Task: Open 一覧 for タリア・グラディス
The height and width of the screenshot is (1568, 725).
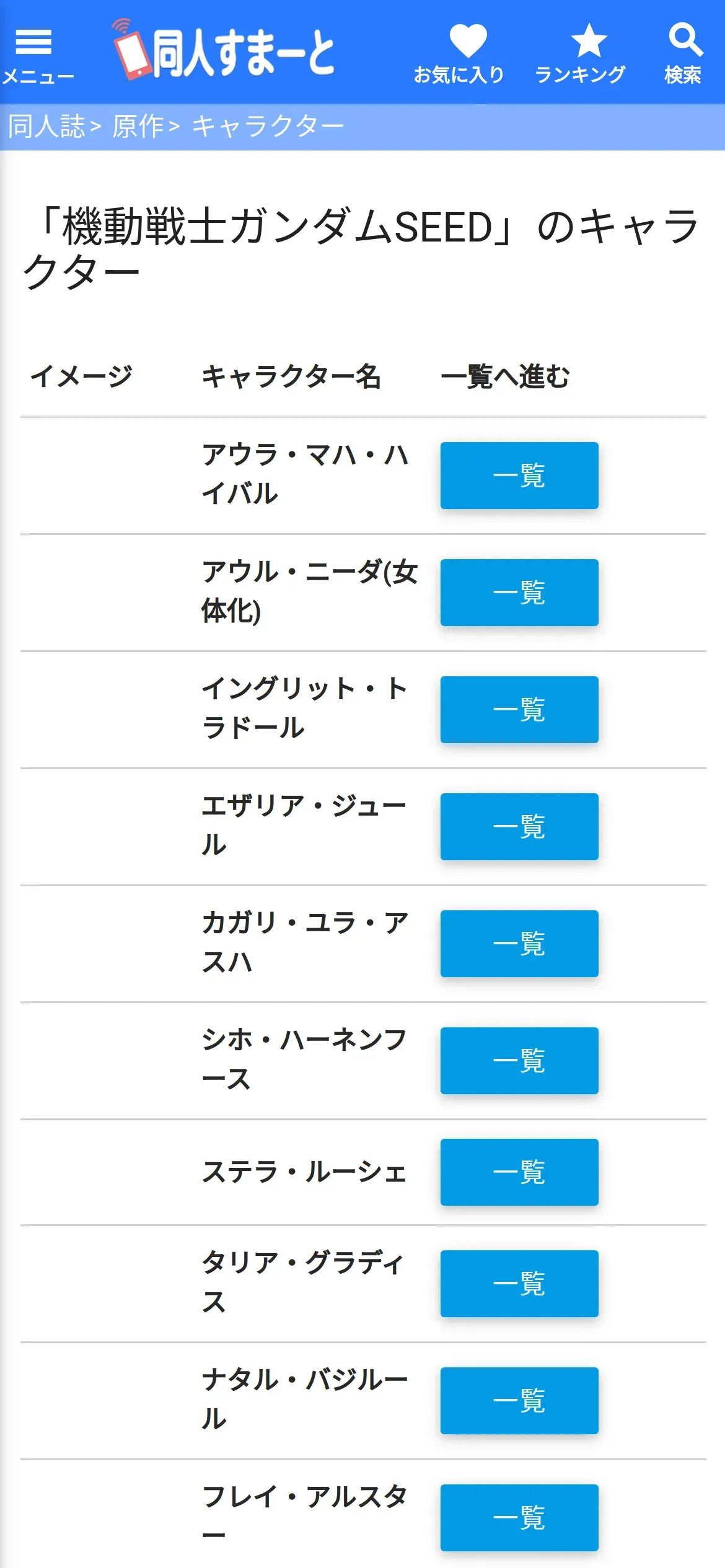Action: tap(519, 1284)
